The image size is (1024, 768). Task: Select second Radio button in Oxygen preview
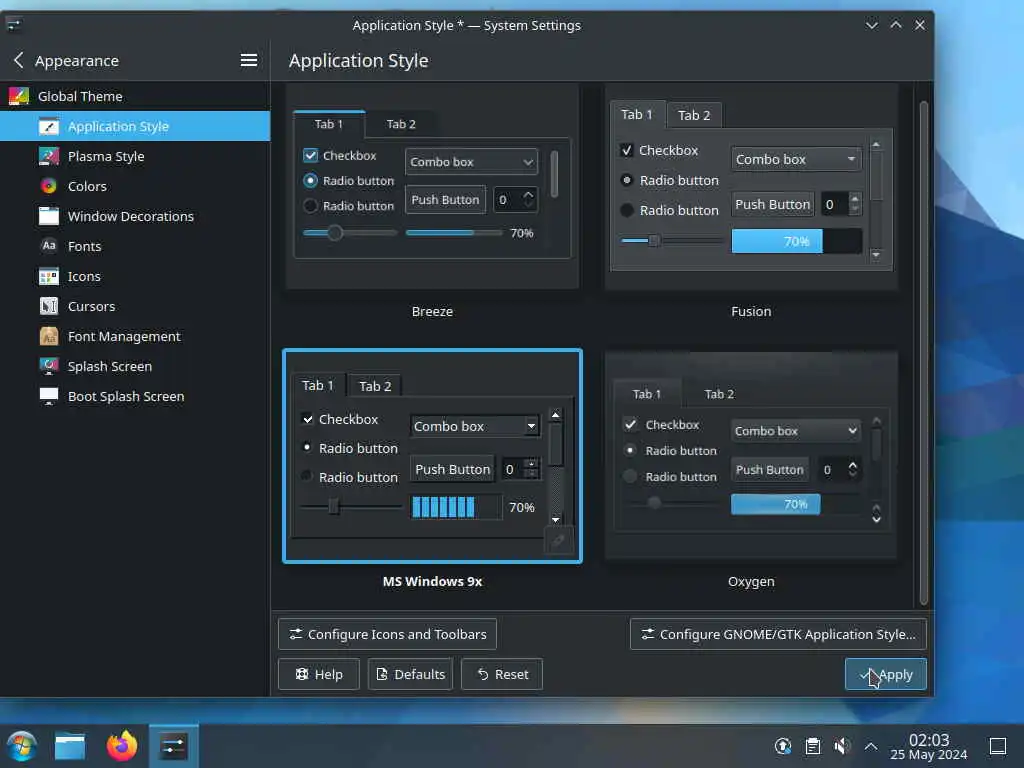tap(630, 476)
